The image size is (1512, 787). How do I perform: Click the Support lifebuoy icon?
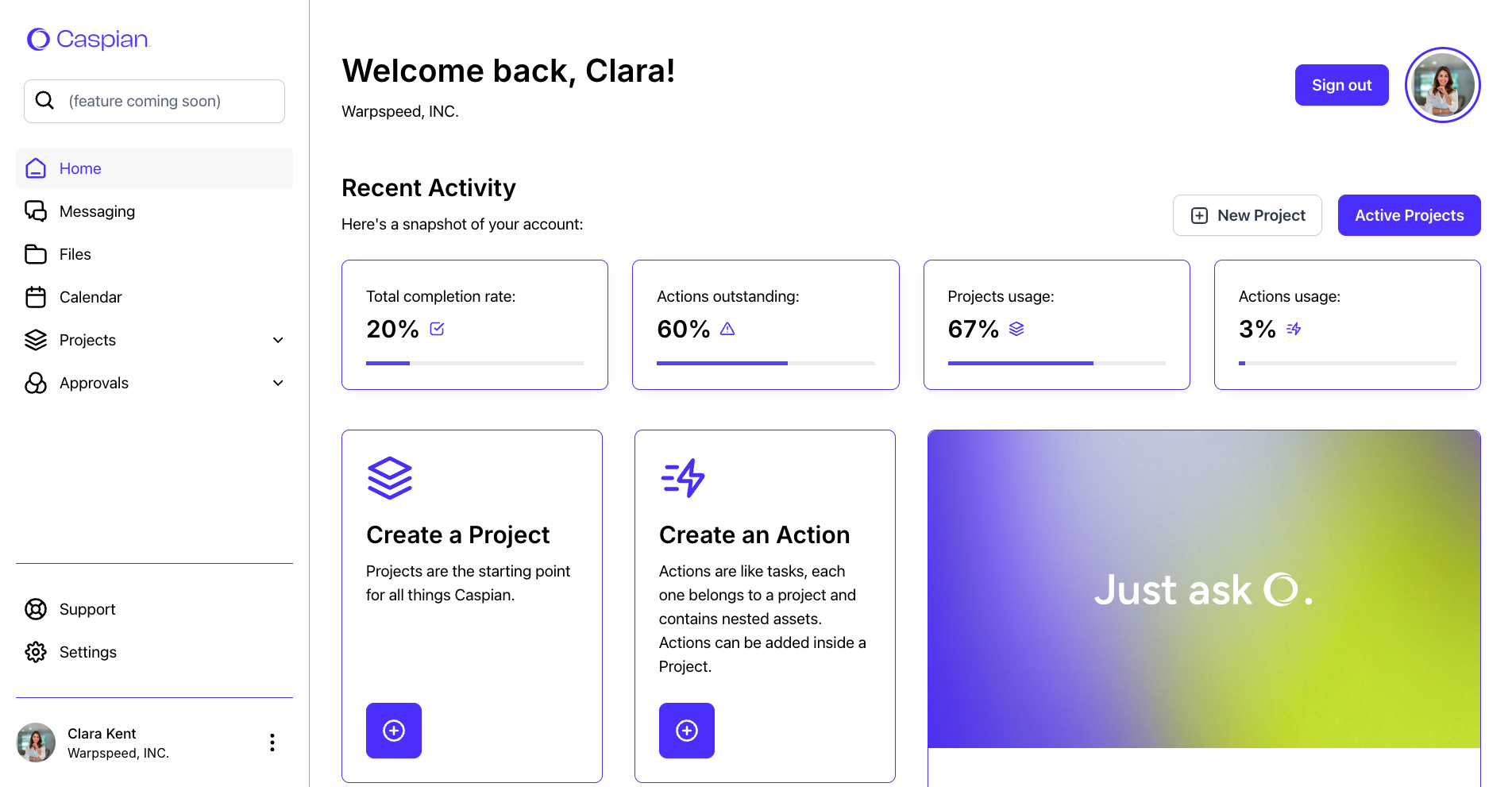point(36,609)
